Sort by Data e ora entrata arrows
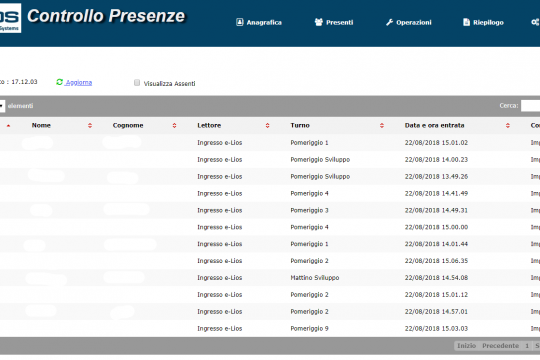Screen dimensions: 540x360 click(508, 125)
